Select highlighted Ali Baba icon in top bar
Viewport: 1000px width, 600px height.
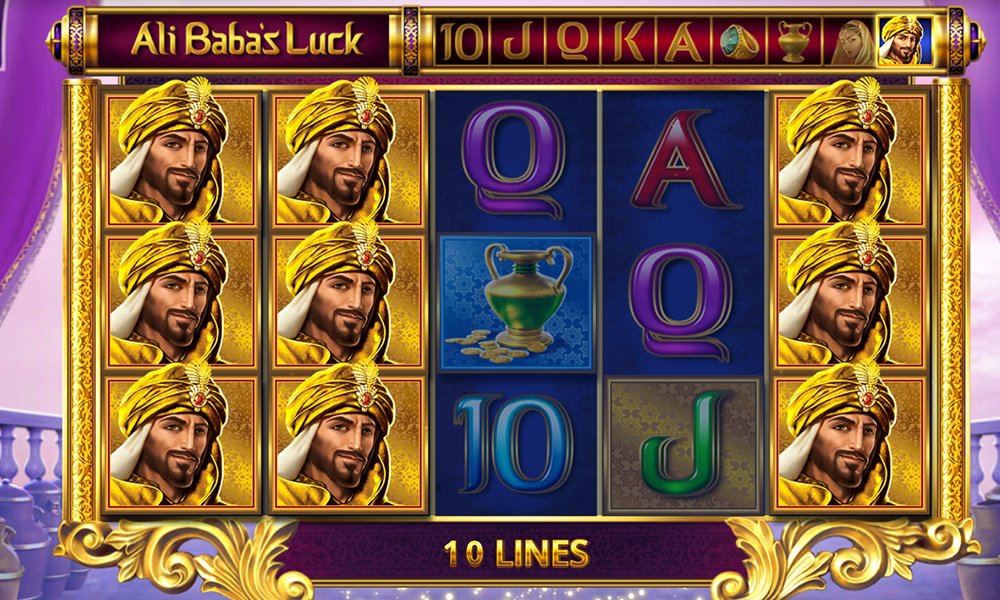tap(905, 41)
